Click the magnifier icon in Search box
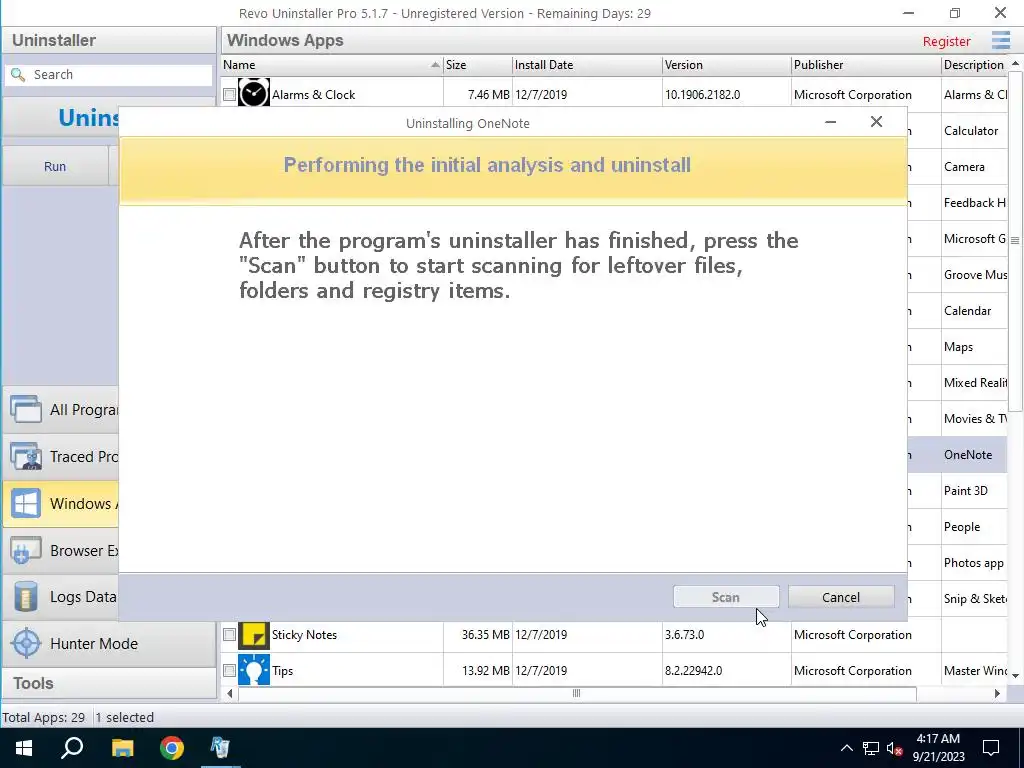The image size is (1024, 768). (18, 74)
